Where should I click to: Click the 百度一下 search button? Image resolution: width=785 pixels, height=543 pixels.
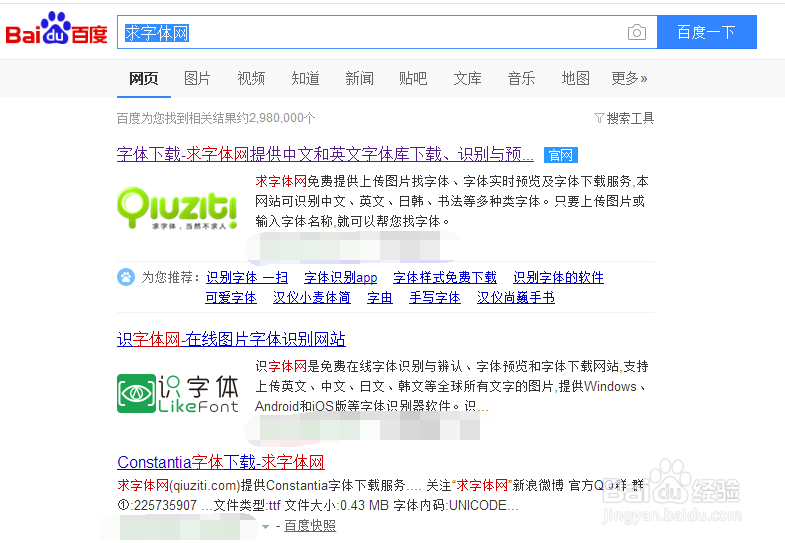pos(706,33)
